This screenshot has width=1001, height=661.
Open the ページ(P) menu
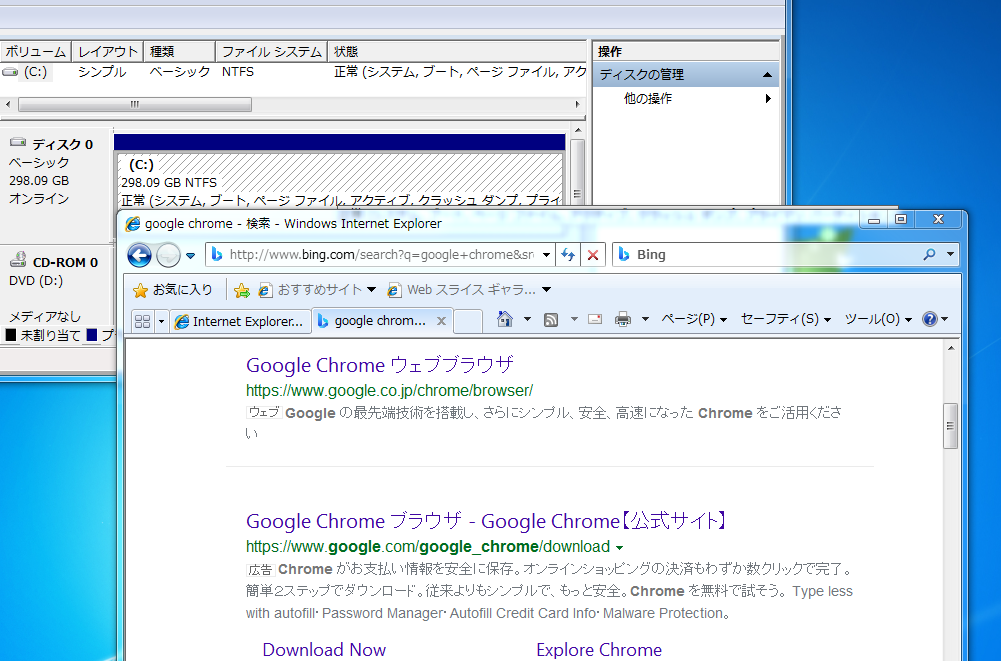coord(694,319)
